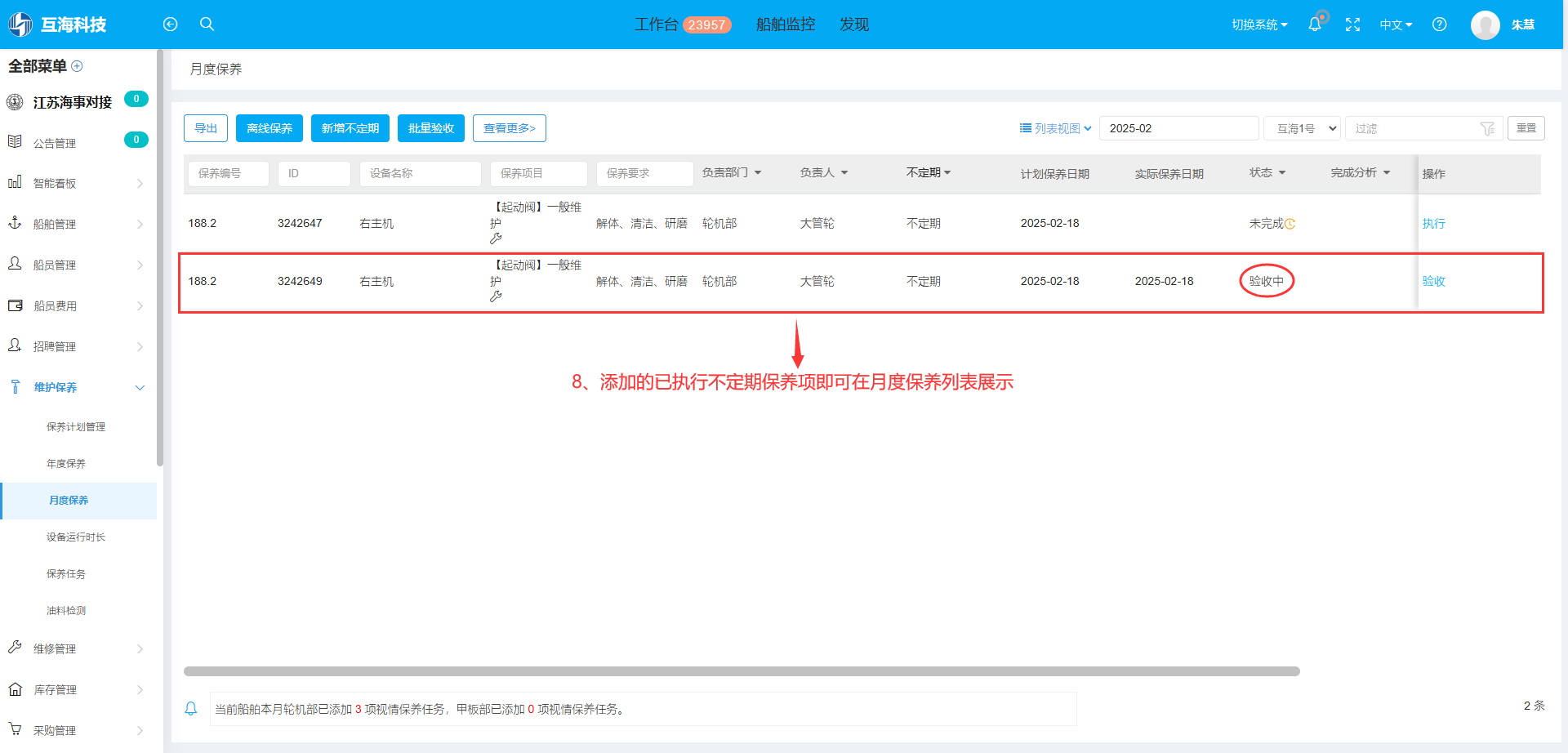The image size is (1568, 753).
Task: Click the 维修管理 wrench icon
Action: (x=15, y=648)
